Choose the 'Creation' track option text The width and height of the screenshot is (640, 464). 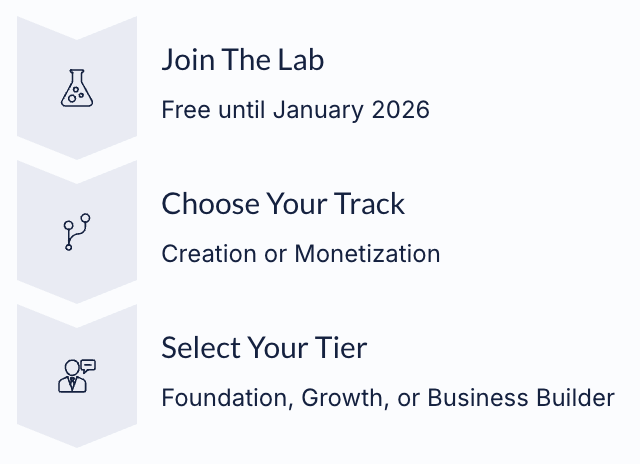click(209, 253)
